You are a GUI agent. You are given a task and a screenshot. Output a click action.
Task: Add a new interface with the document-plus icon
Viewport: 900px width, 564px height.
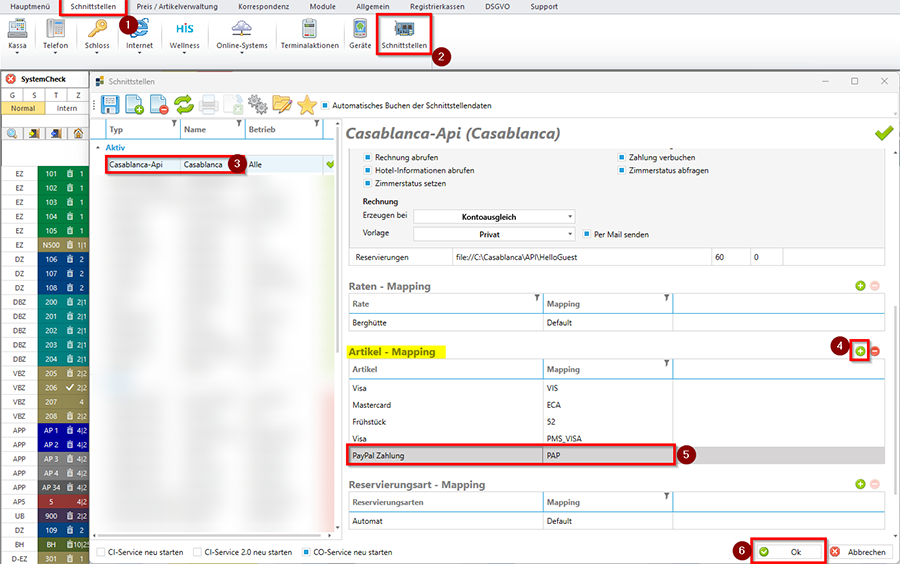[133, 104]
